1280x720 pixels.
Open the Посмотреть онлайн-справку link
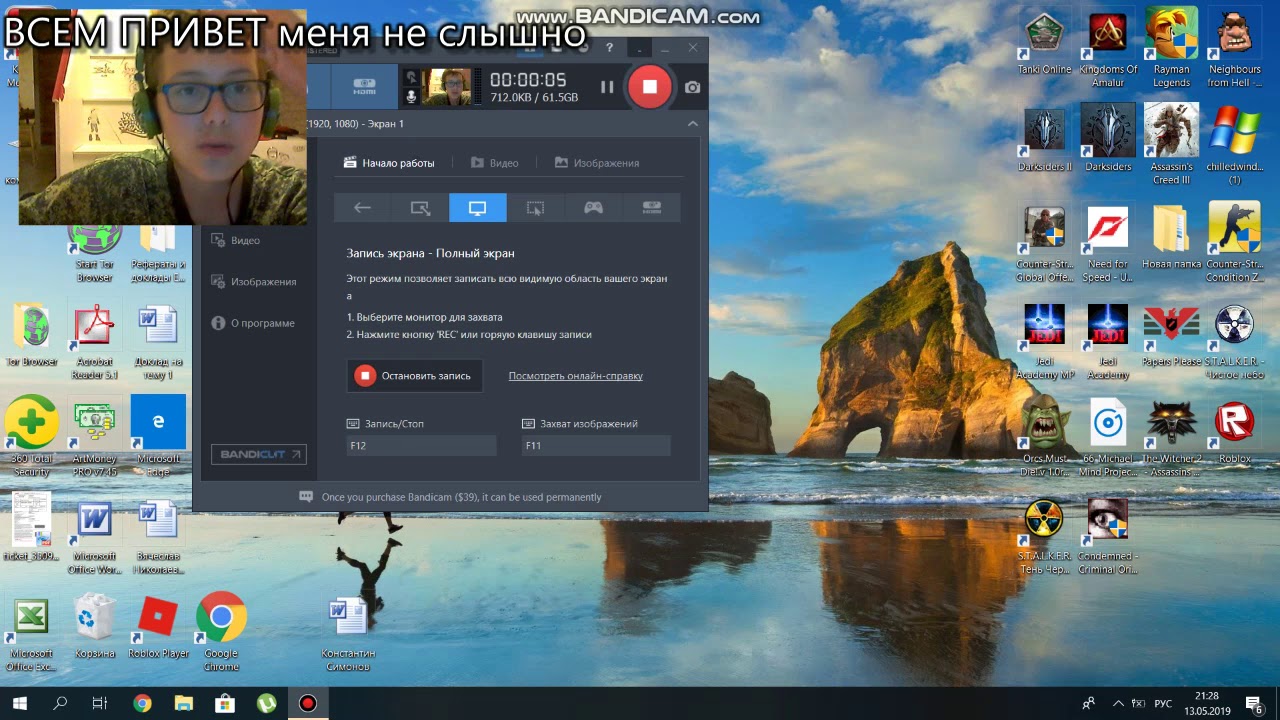click(576, 376)
